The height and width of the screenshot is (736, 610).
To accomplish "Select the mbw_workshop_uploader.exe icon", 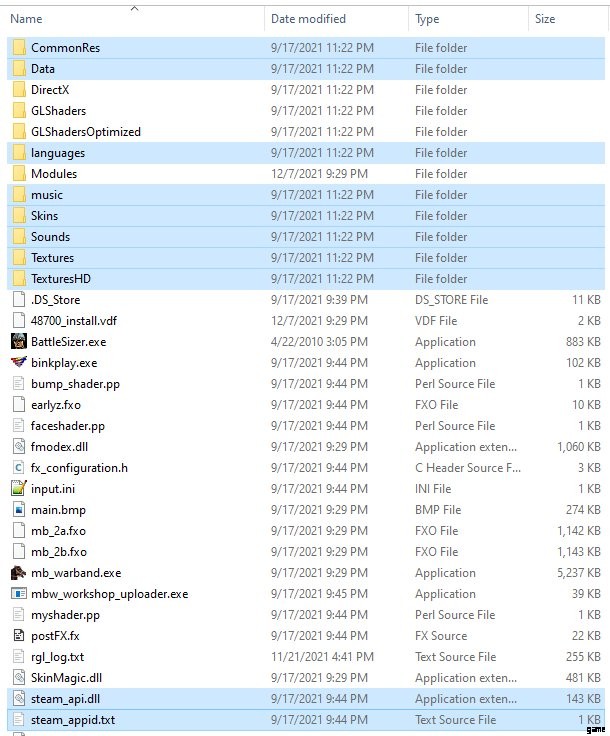I will (18, 594).
